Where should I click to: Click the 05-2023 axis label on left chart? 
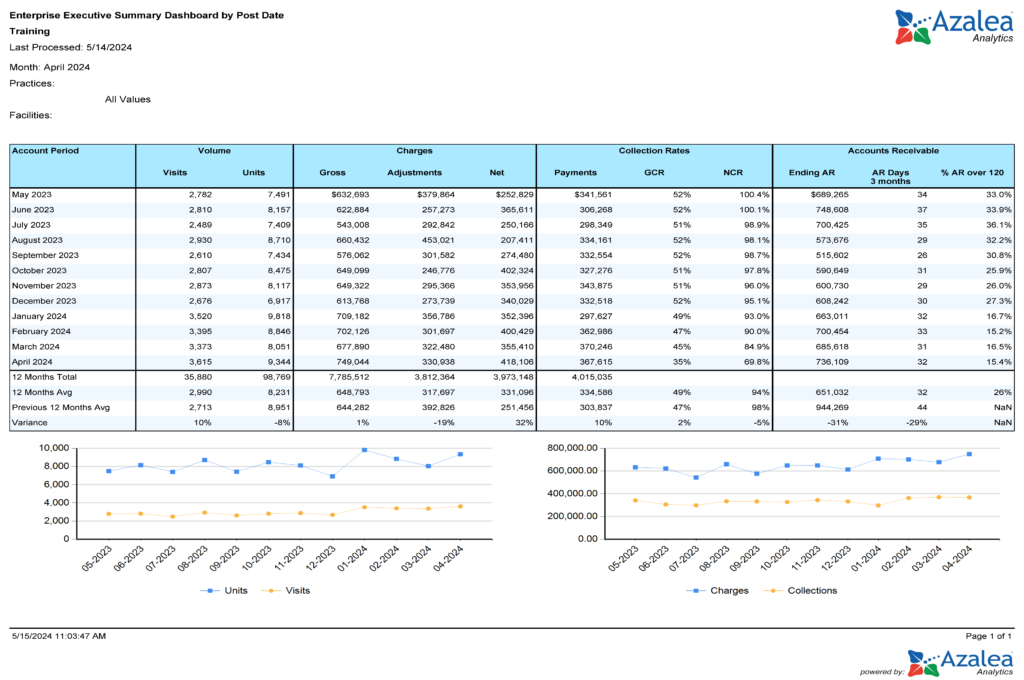98,560
